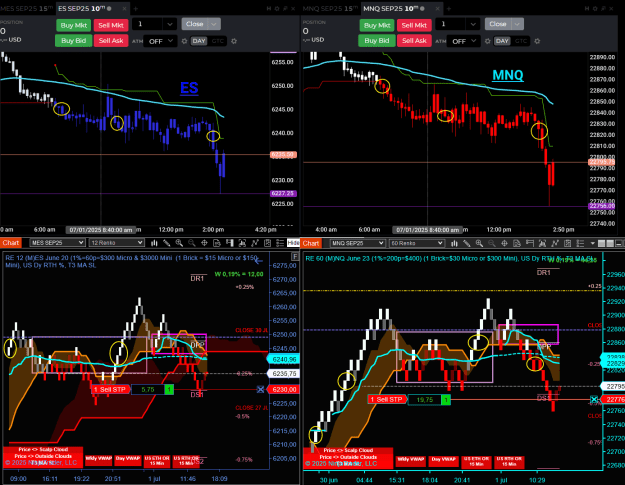The image size is (625, 485).
Task: Toggle the Wkly VWAP indicator button on MNQ chart
Action: pyautogui.click(x=411, y=462)
